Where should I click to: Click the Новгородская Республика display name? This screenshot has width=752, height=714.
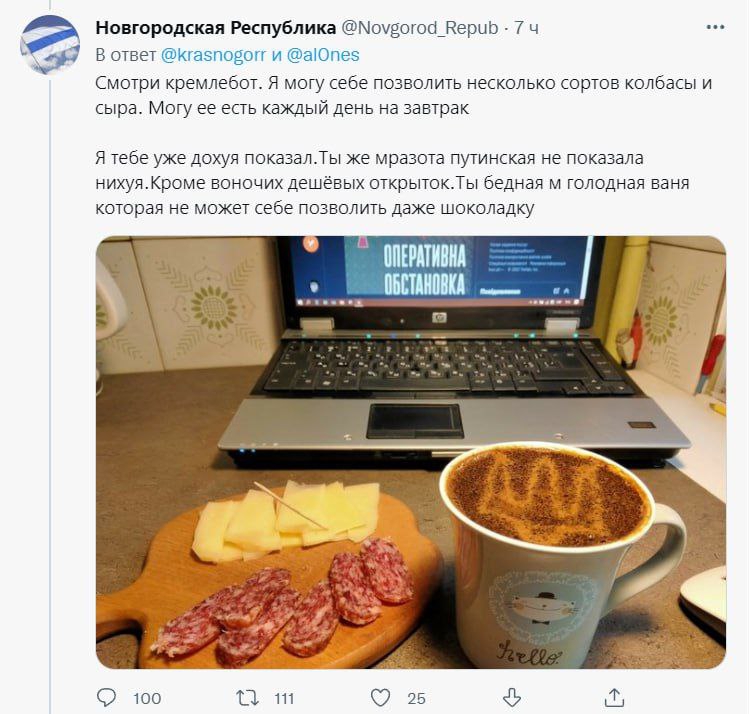click(215, 28)
